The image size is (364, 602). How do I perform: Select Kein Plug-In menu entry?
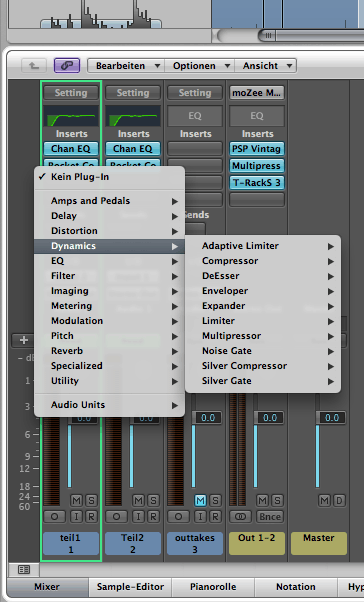[109, 177]
